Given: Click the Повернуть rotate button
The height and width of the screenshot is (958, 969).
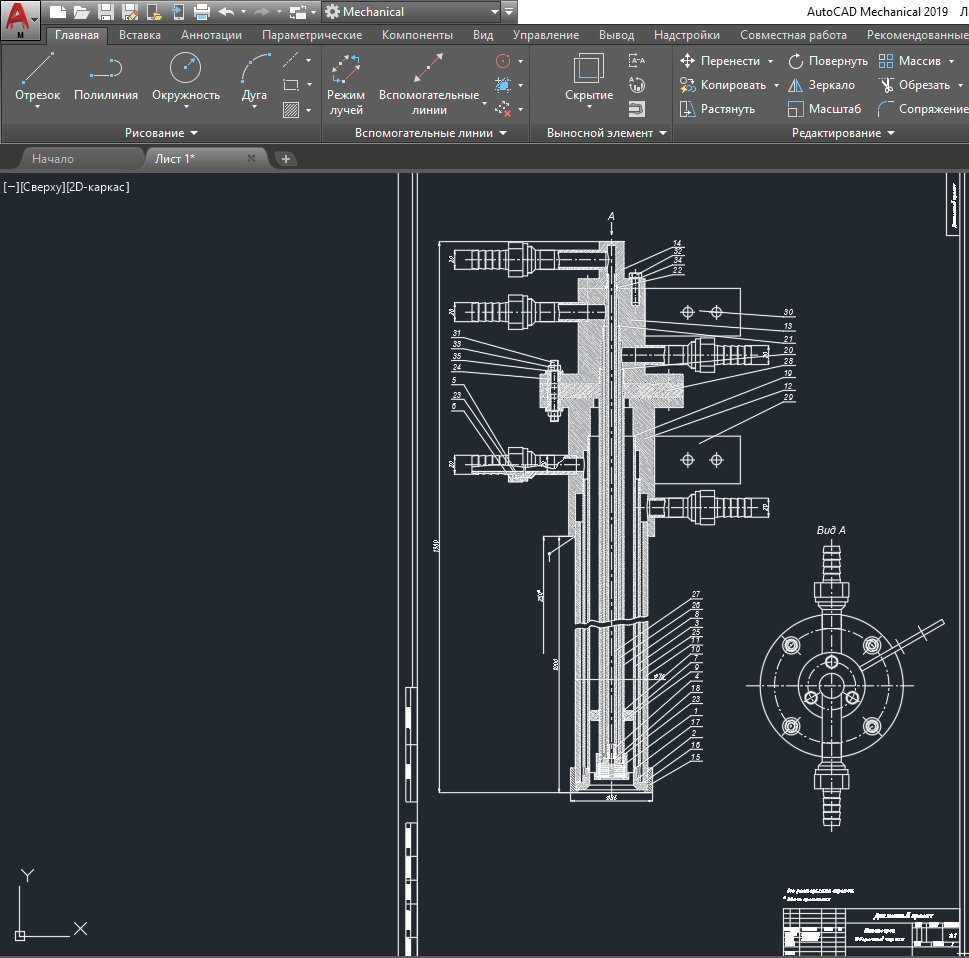Looking at the screenshot, I should 827,61.
